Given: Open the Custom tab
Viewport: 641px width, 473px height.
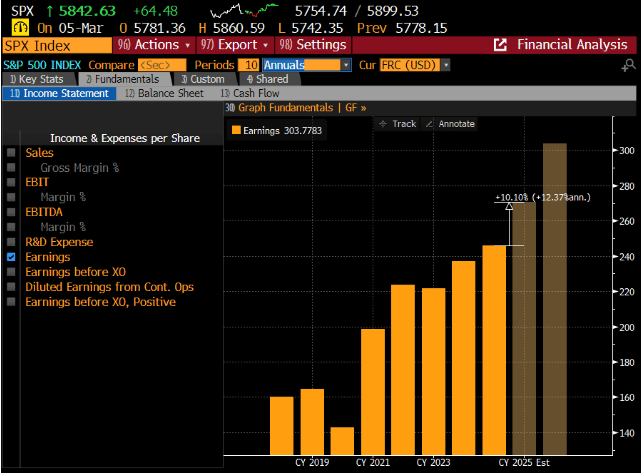Looking at the screenshot, I should 203,79.
